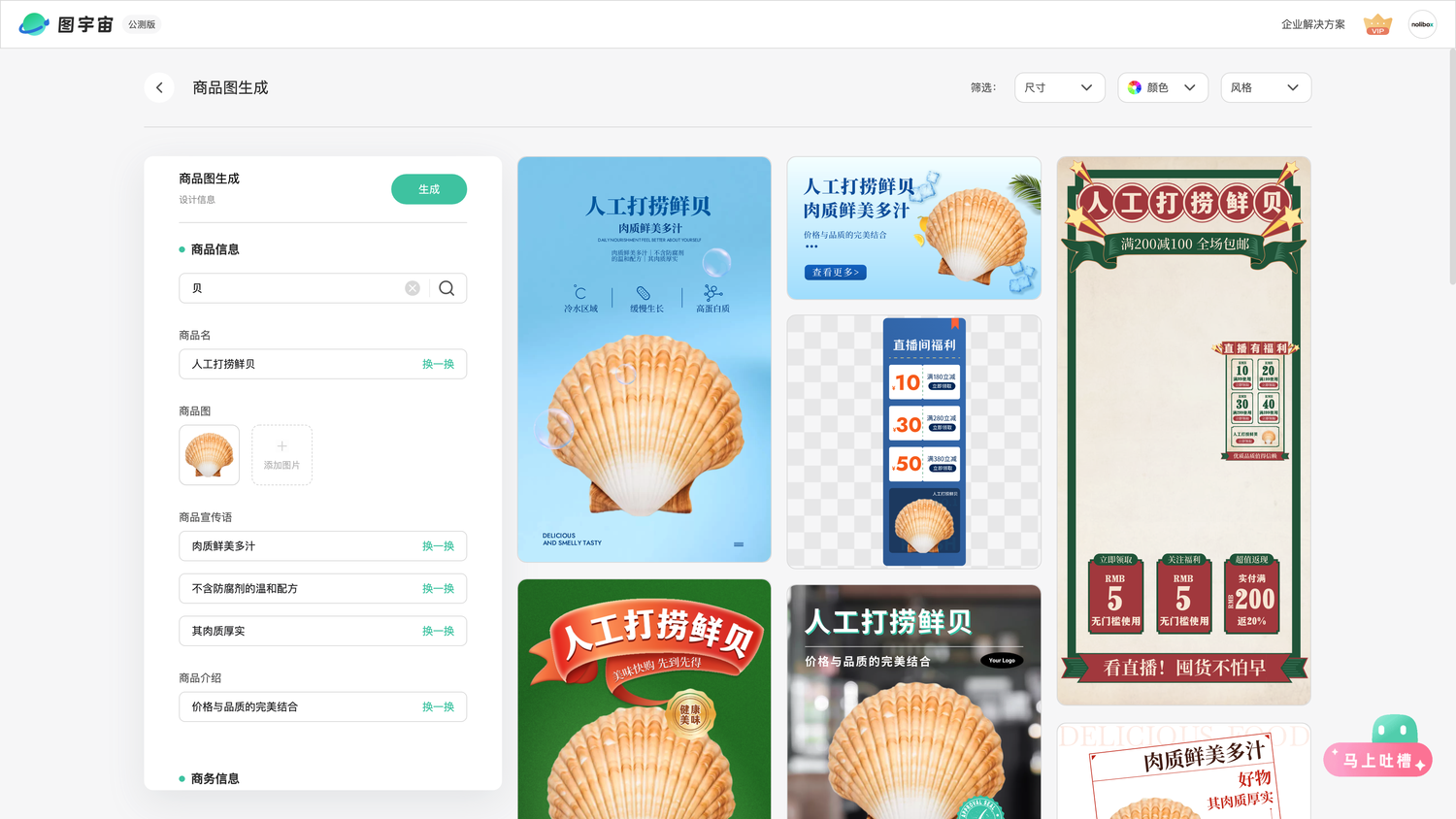
Task: Click the 商务信息 section heading
Action: click(215, 778)
